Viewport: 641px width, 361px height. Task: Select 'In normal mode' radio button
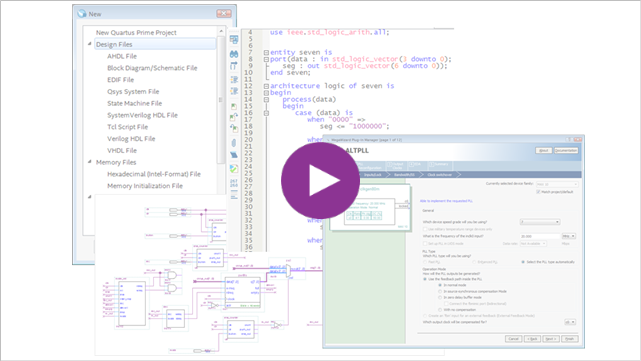coord(440,285)
